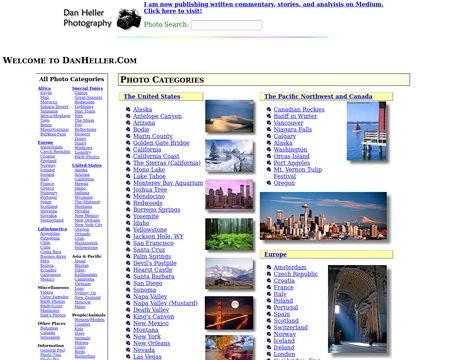Go to Santa Barbara photos

[x=154, y=276]
